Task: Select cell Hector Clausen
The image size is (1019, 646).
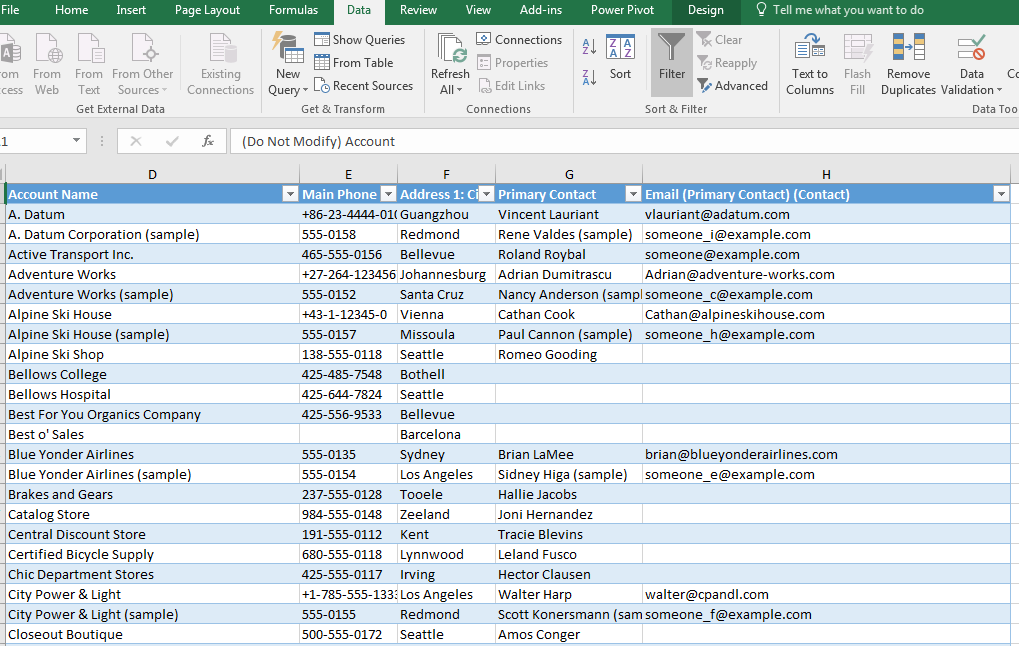Action: point(569,575)
